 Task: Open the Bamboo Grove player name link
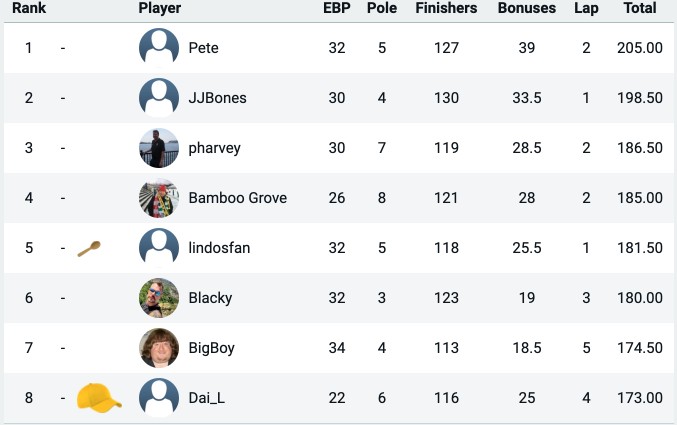click(237, 198)
